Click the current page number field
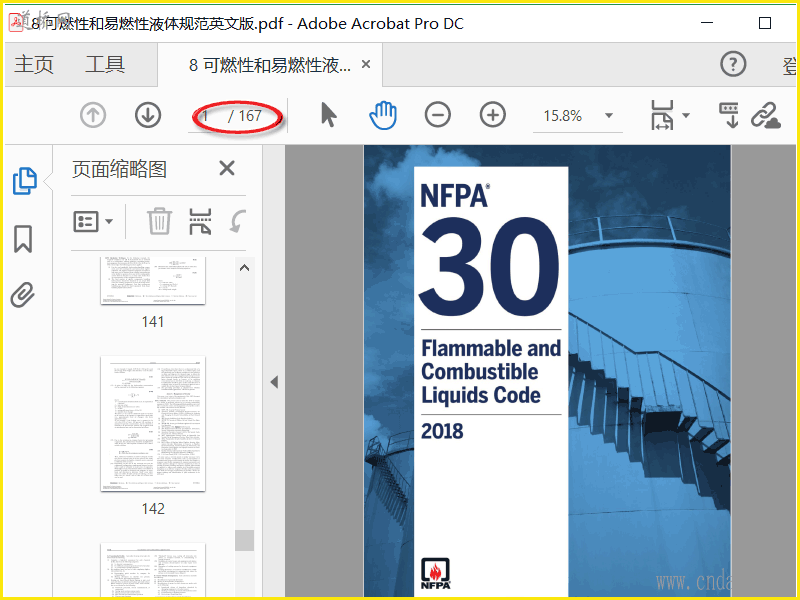The image size is (800, 600). pyautogui.click(x=206, y=116)
